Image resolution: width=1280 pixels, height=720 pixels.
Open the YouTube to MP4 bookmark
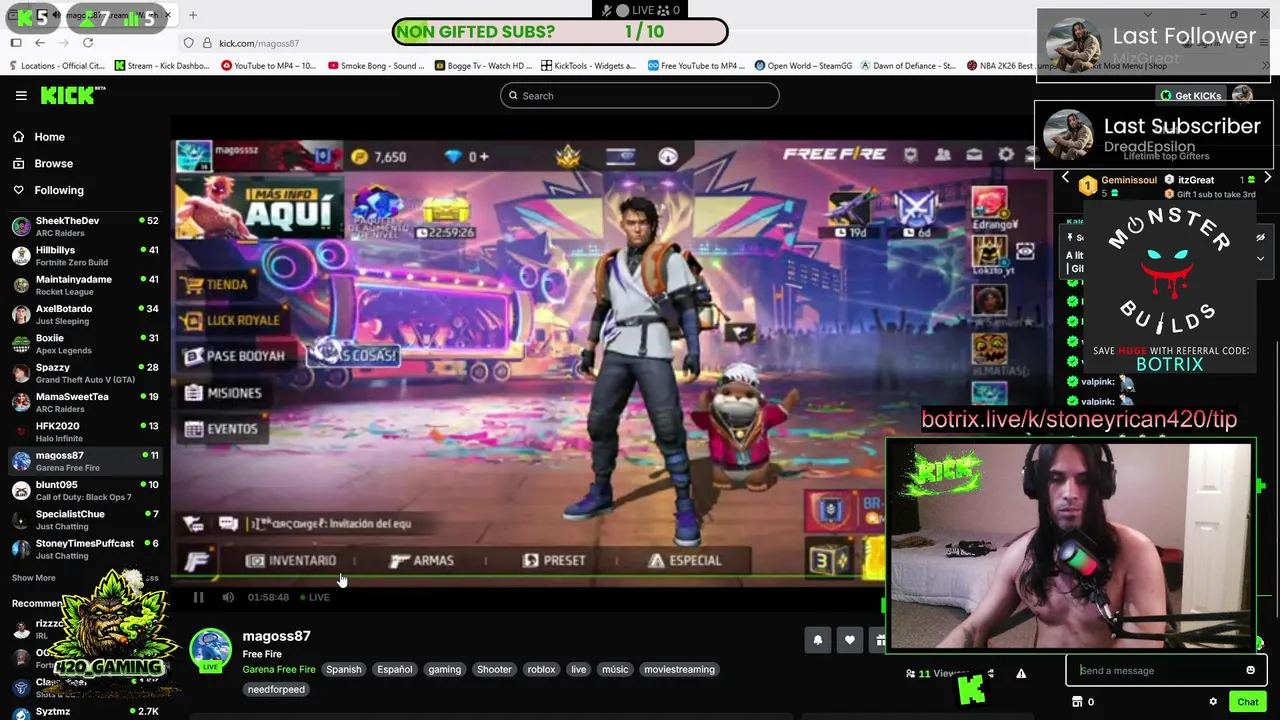point(269,66)
